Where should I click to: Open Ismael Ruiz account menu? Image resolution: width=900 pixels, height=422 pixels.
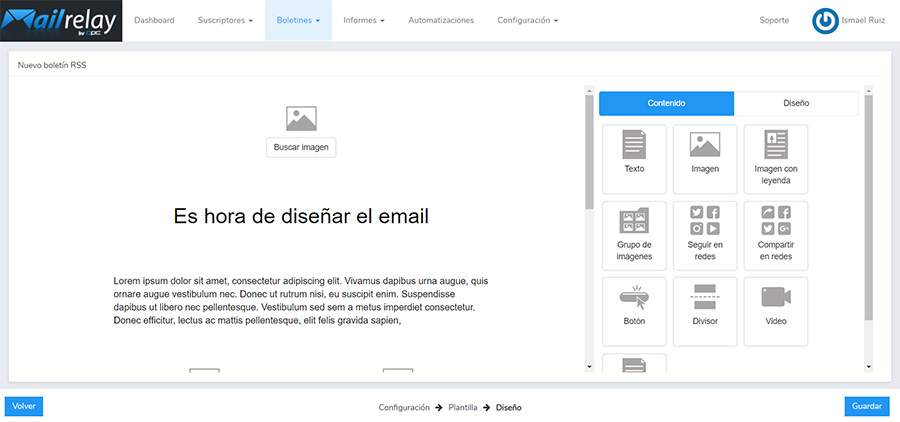pyautogui.click(x=863, y=20)
